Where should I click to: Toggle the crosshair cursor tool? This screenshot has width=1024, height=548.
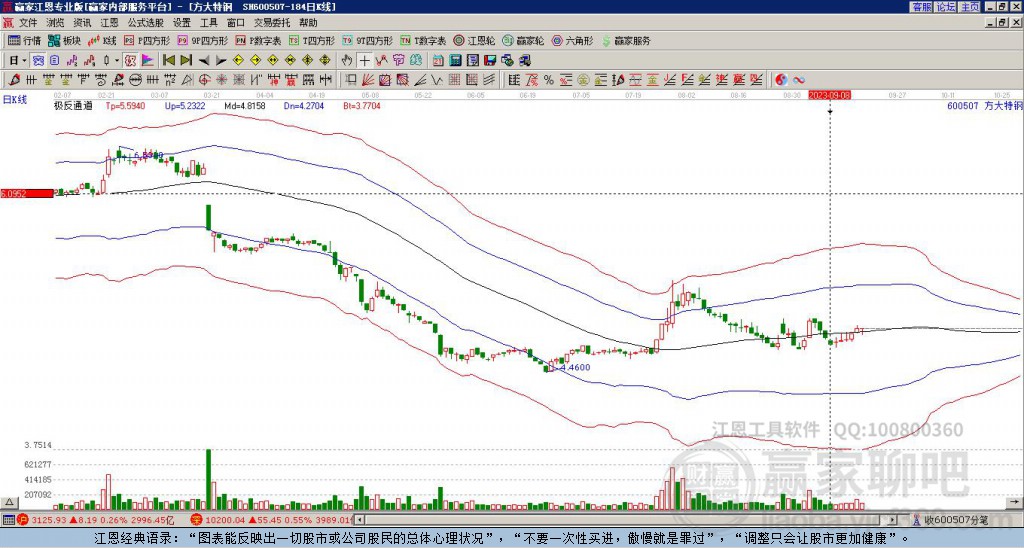364,61
